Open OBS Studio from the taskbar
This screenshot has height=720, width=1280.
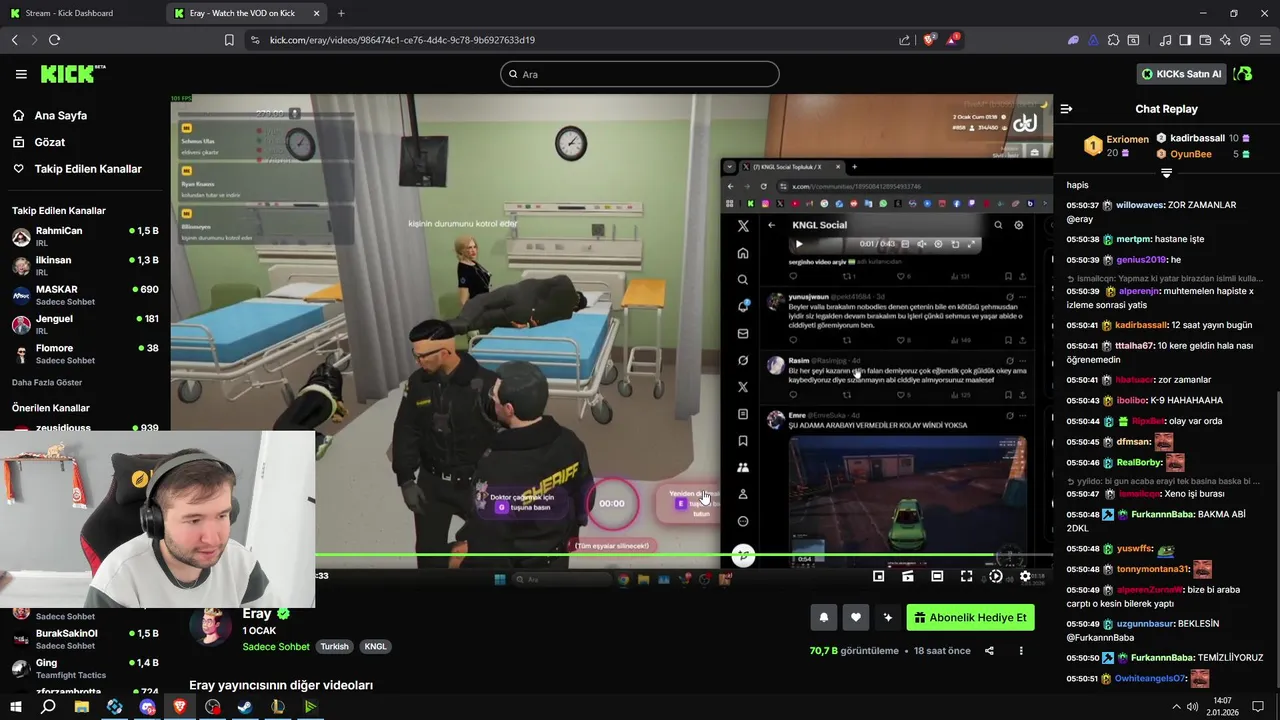coord(213,707)
